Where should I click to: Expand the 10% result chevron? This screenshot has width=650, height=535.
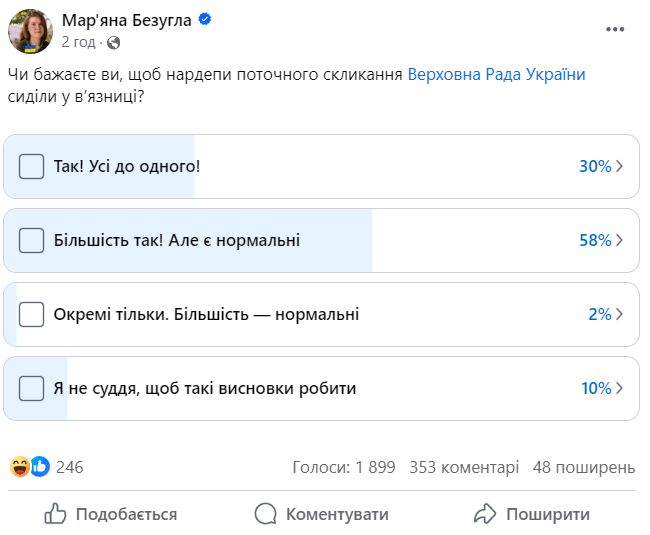(x=621, y=388)
